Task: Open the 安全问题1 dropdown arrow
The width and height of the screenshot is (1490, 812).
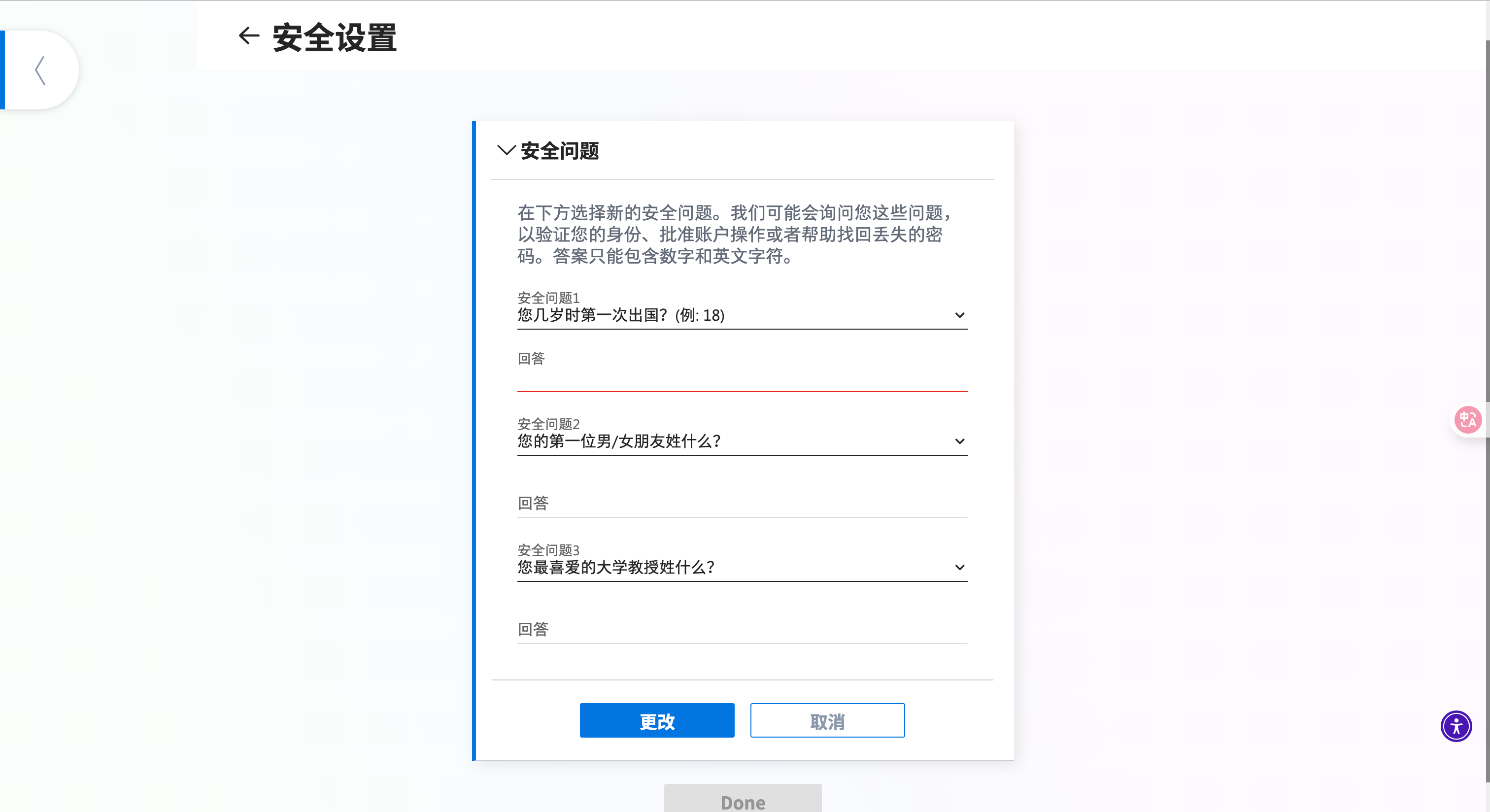Action: coord(959,315)
